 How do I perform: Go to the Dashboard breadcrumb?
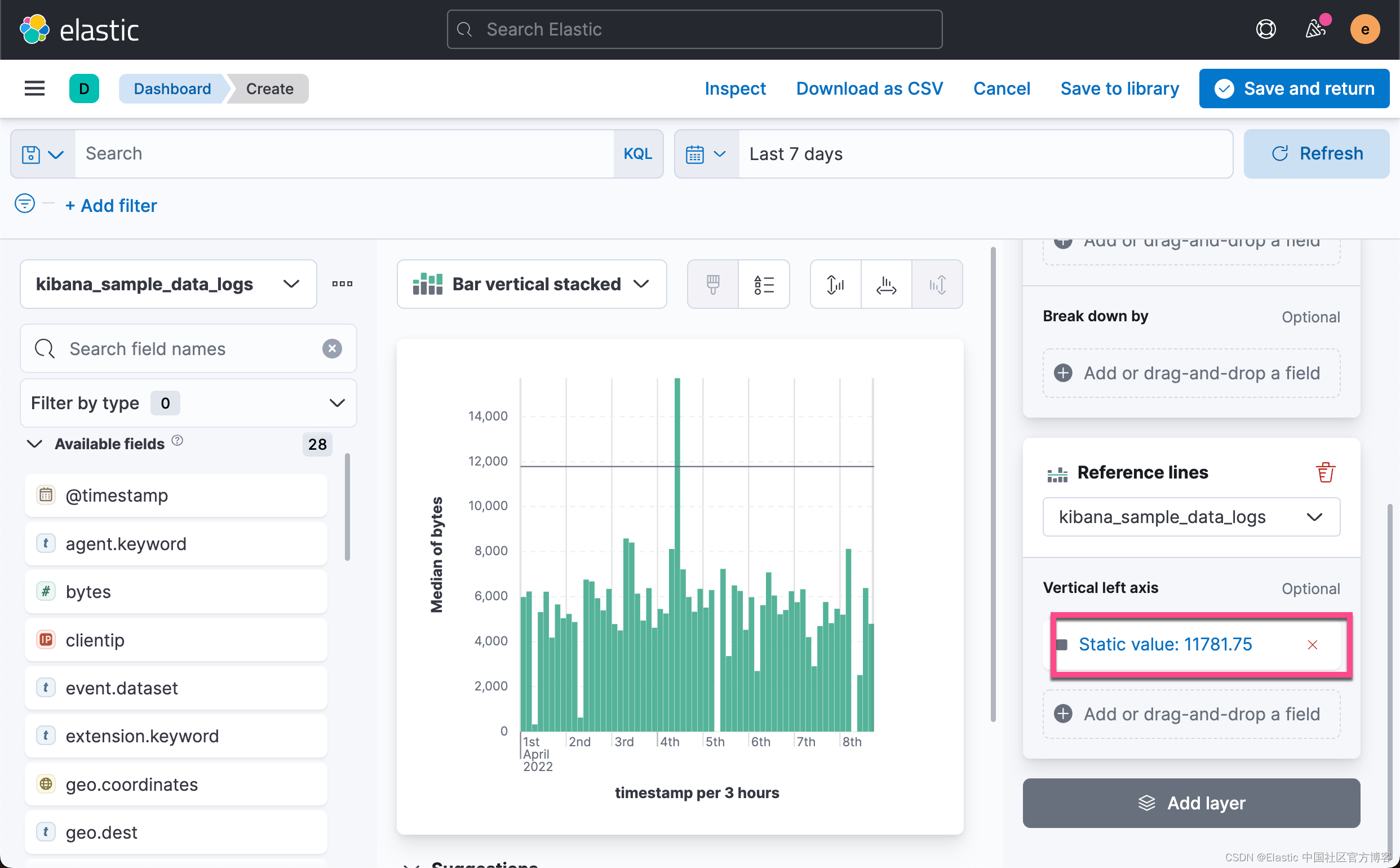[172, 88]
